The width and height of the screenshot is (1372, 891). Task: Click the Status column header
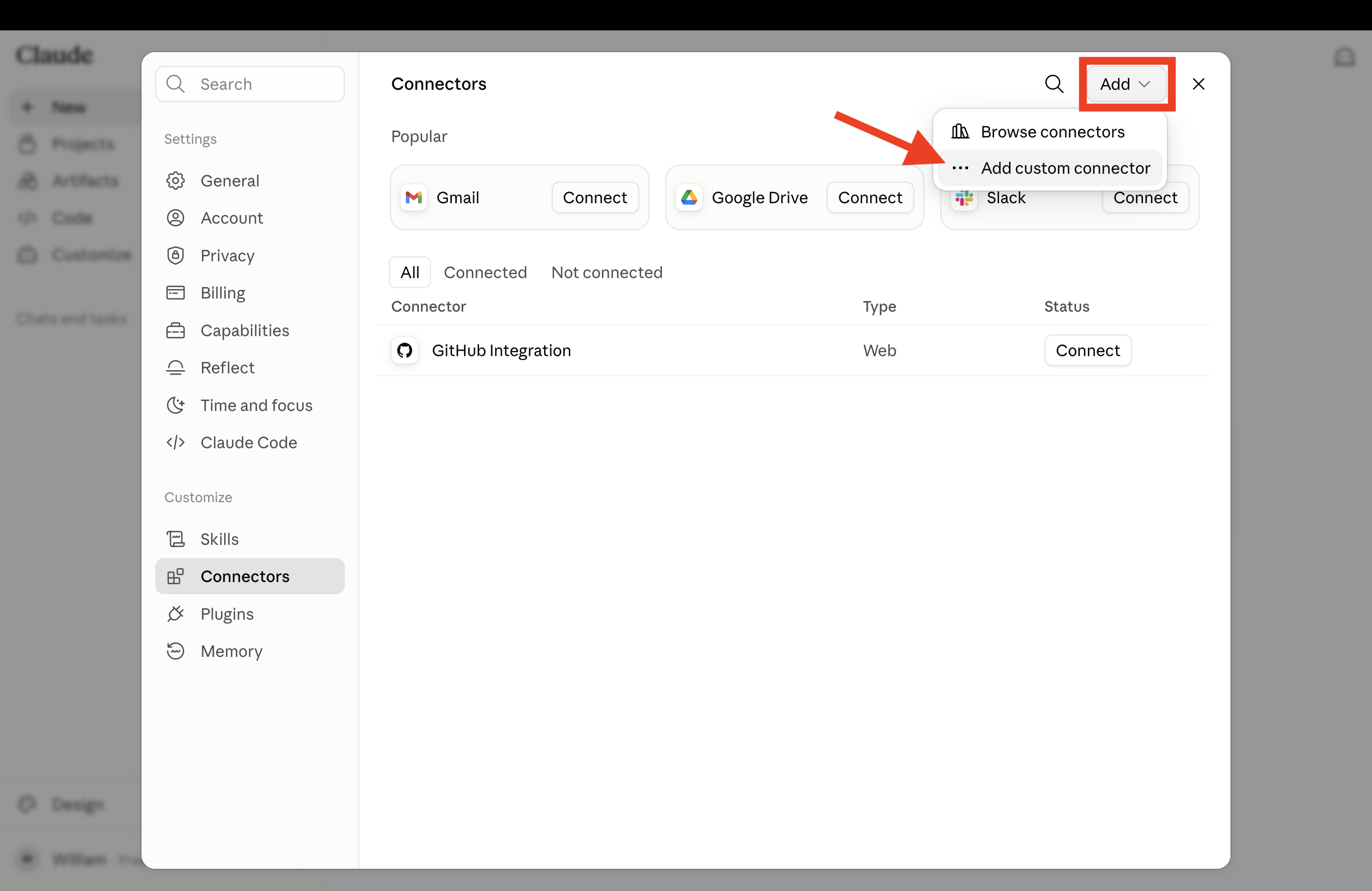coord(1067,306)
